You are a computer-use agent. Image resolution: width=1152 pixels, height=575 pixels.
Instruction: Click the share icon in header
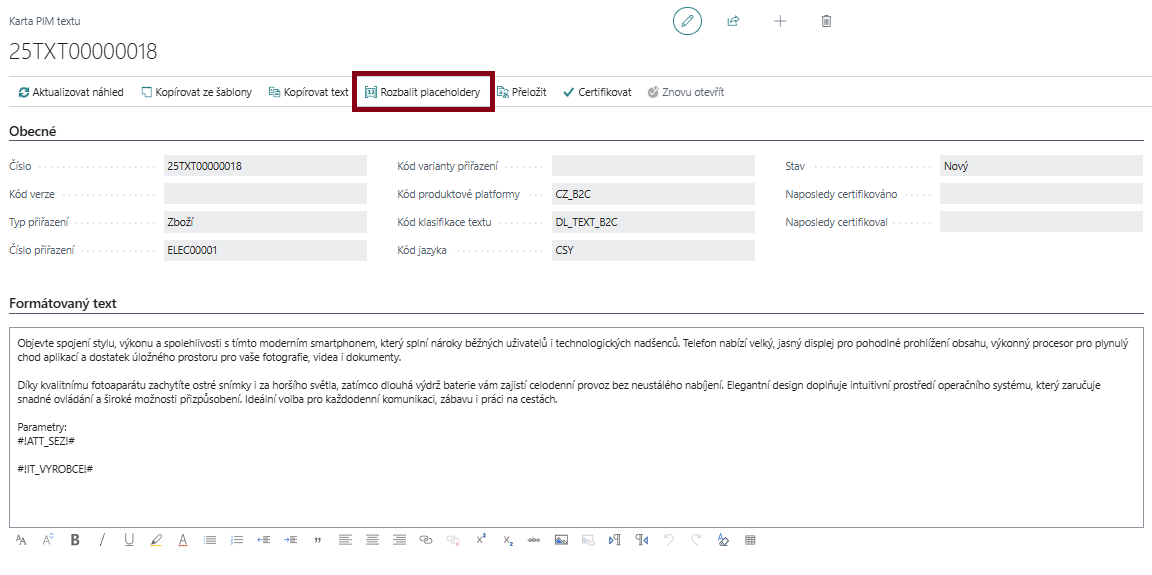[x=733, y=21]
